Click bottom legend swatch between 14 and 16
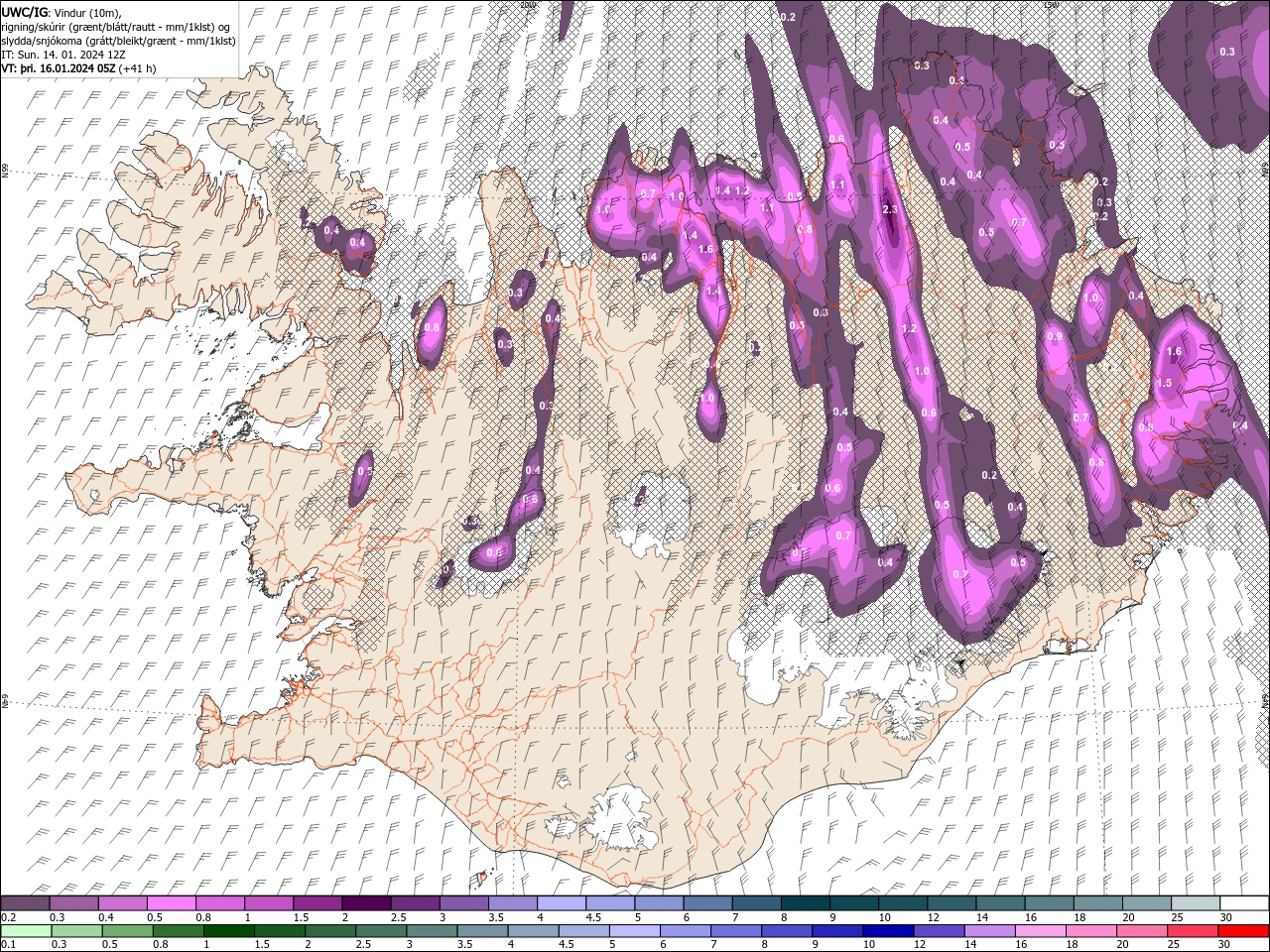This screenshot has height=952, width=1270. 989,931
